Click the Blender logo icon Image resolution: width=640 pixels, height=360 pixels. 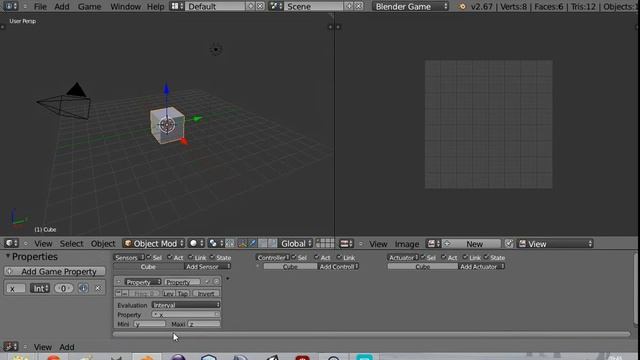(x=462, y=7)
